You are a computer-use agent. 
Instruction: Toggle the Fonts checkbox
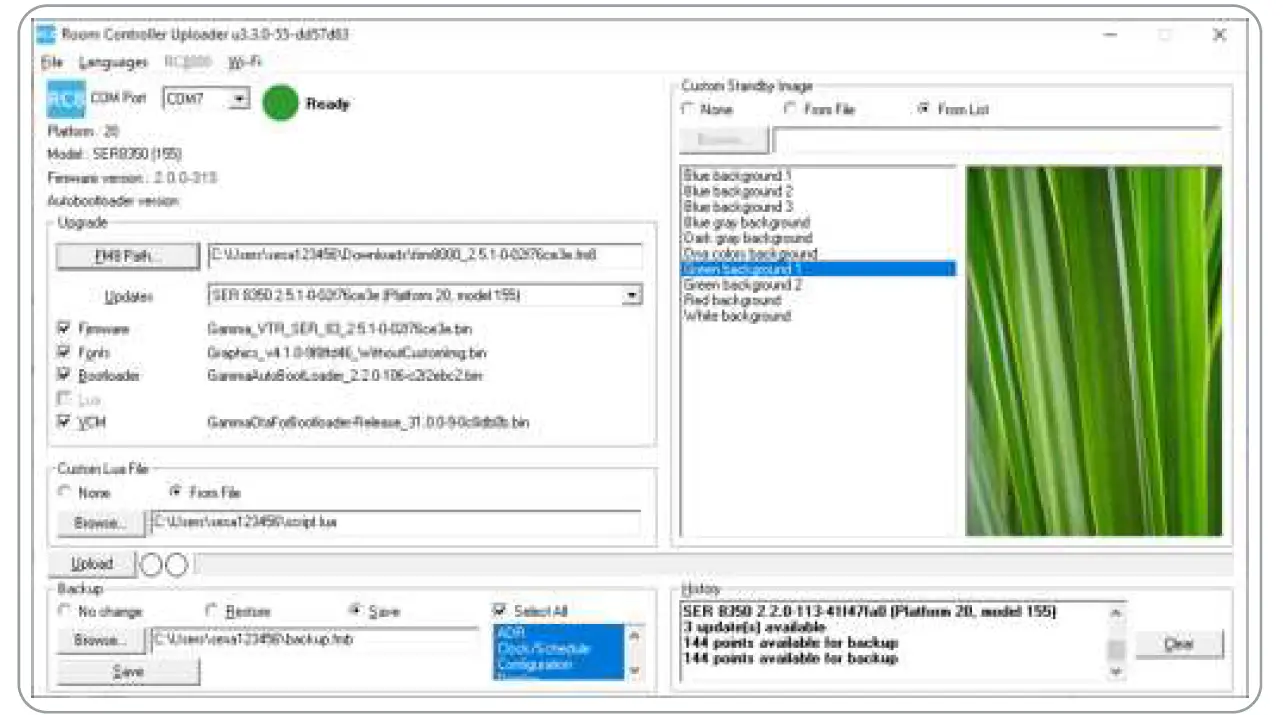65,352
